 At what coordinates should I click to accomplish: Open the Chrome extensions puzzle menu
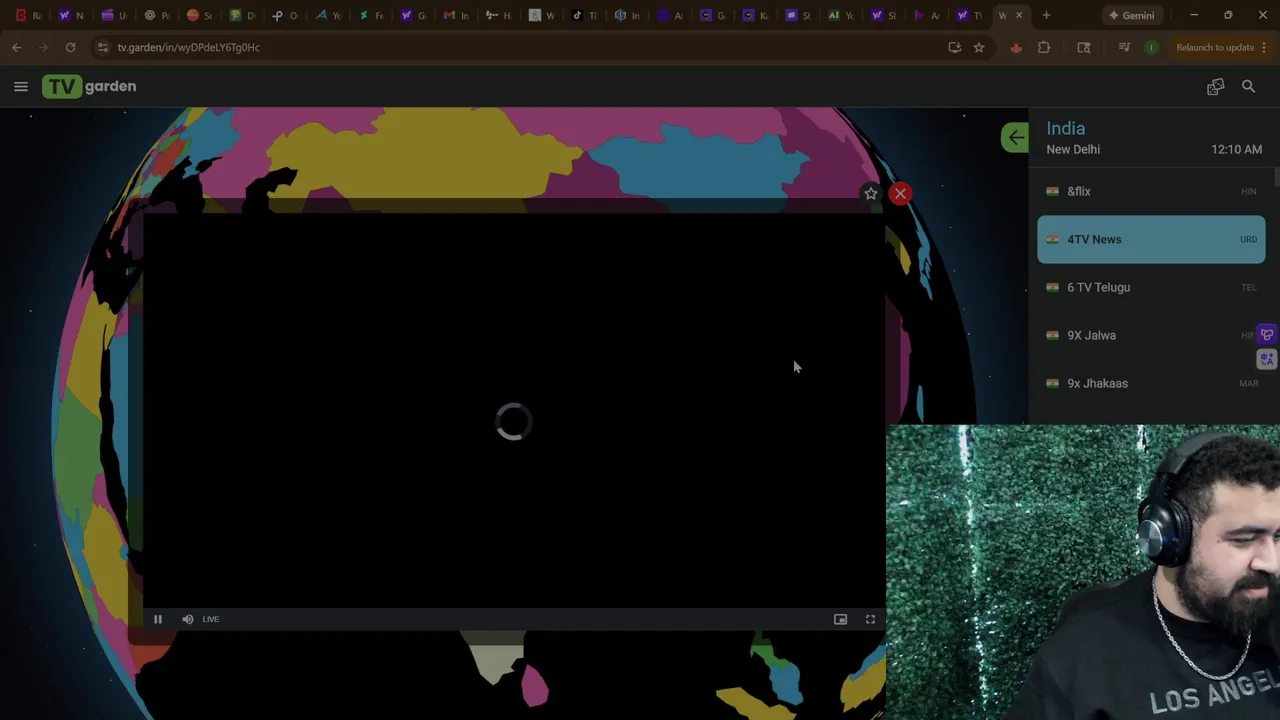pyautogui.click(x=1044, y=47)
